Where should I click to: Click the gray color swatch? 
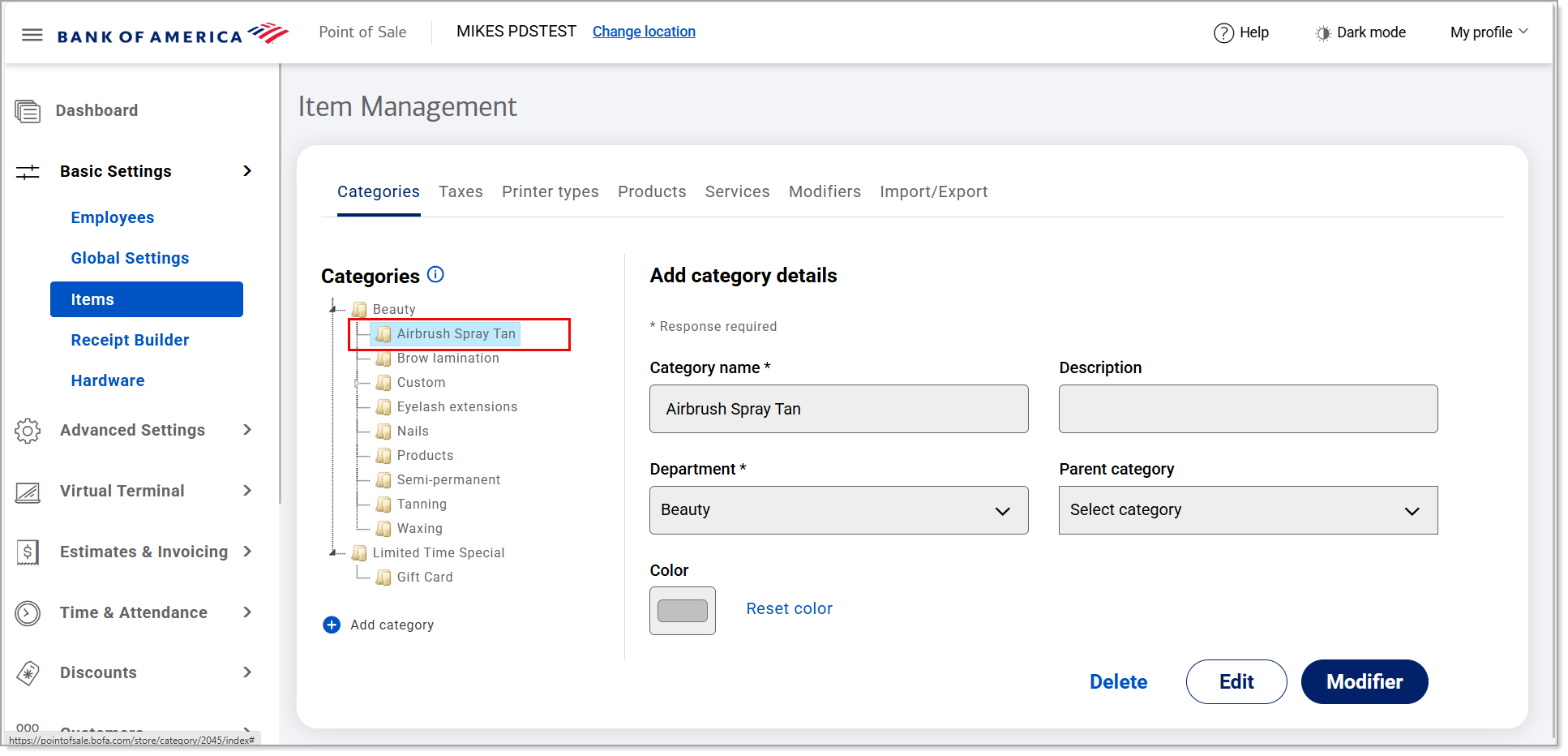683,611
